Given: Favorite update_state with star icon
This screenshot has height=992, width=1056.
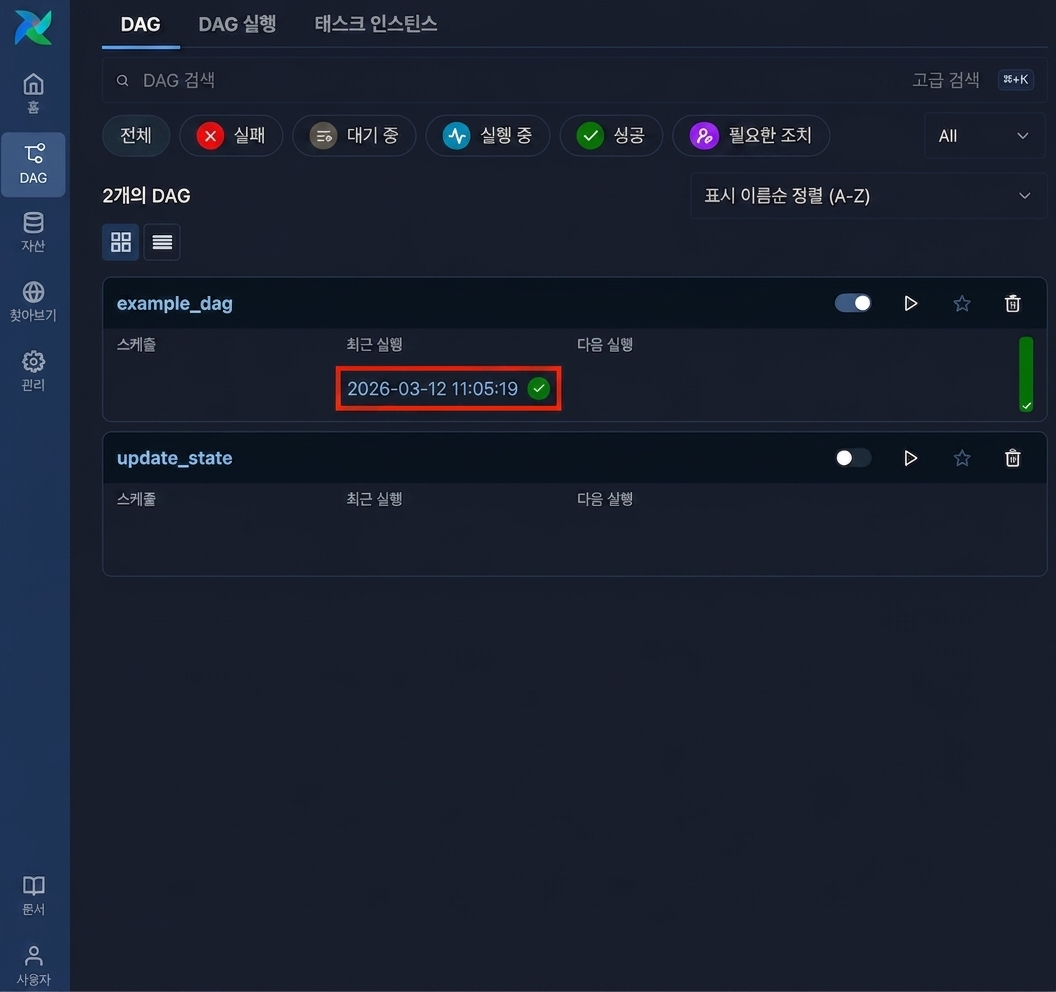Looking at the screenshot, I should coord(962,458).
